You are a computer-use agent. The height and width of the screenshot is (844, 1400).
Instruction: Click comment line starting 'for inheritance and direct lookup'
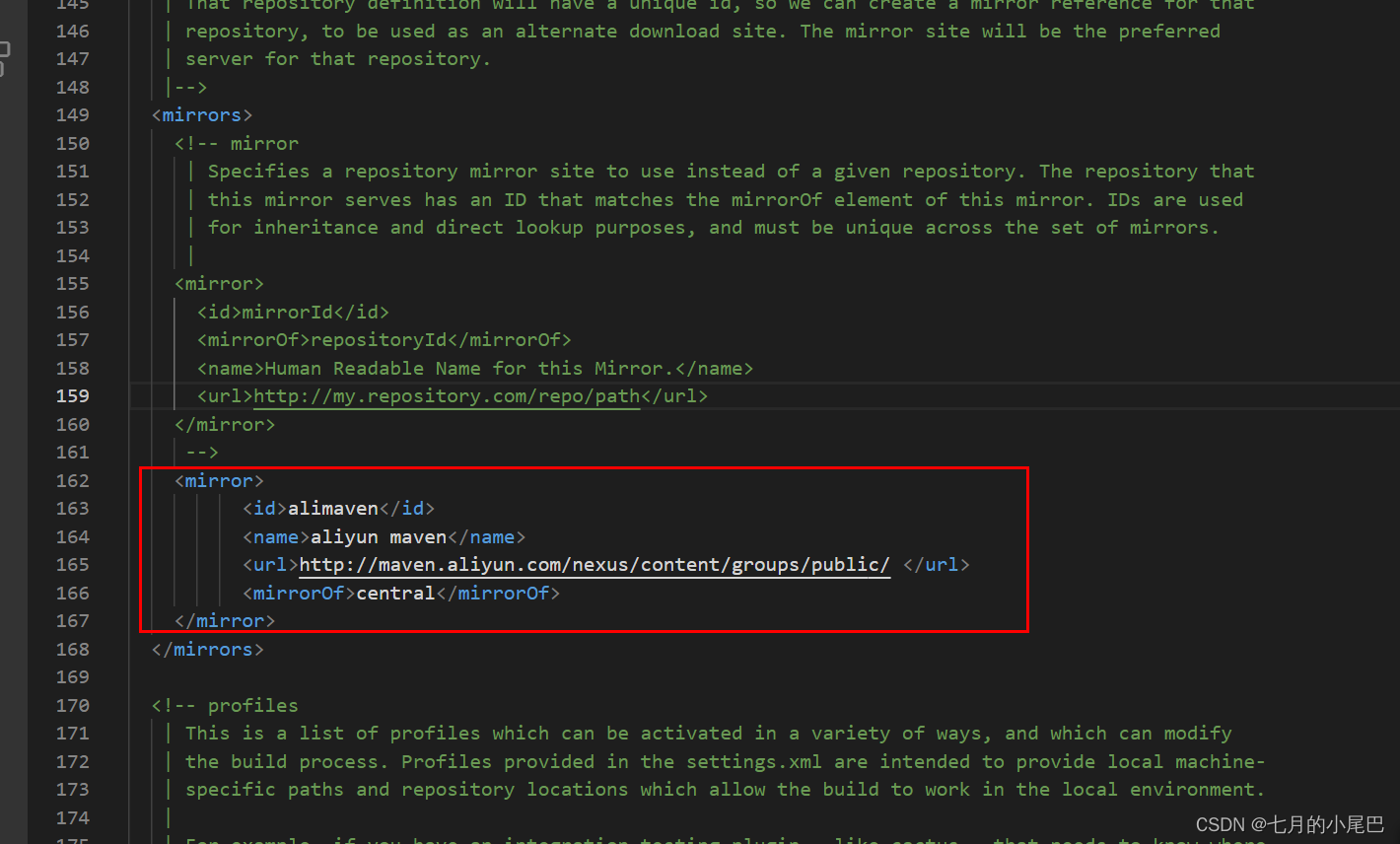pos(714,228)
